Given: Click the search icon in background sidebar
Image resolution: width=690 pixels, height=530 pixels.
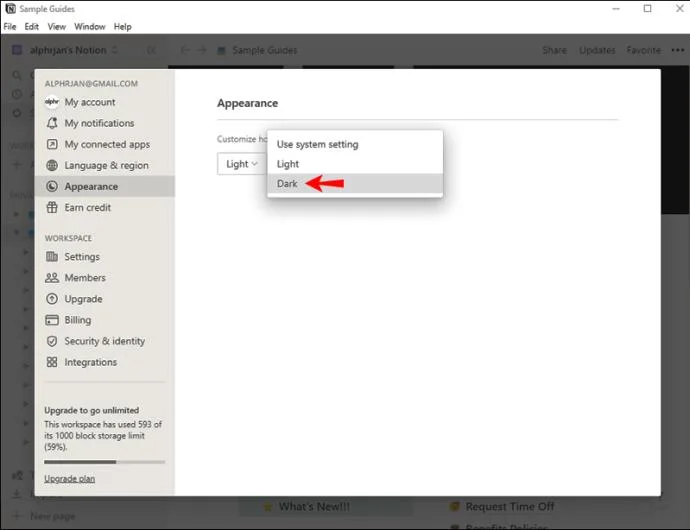Looking at the screenshot, I should click(17, 75).
